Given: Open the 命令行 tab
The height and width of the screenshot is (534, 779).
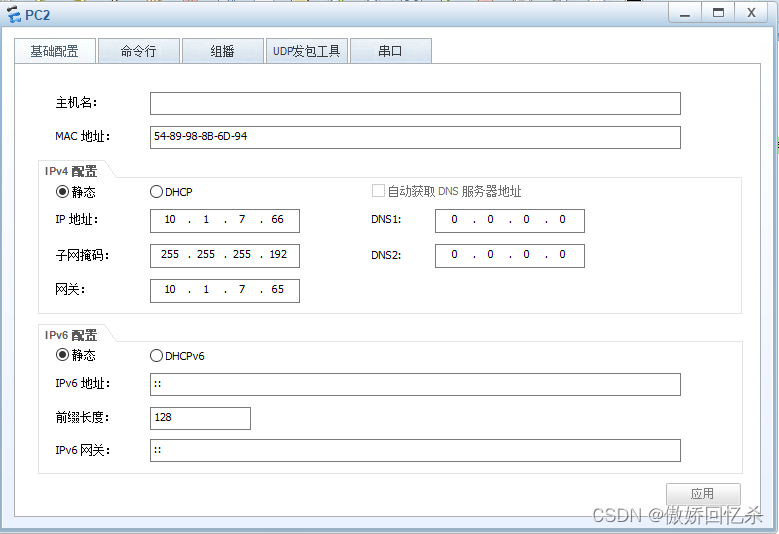Looking at the screenshot, I should tap(139, 51).
